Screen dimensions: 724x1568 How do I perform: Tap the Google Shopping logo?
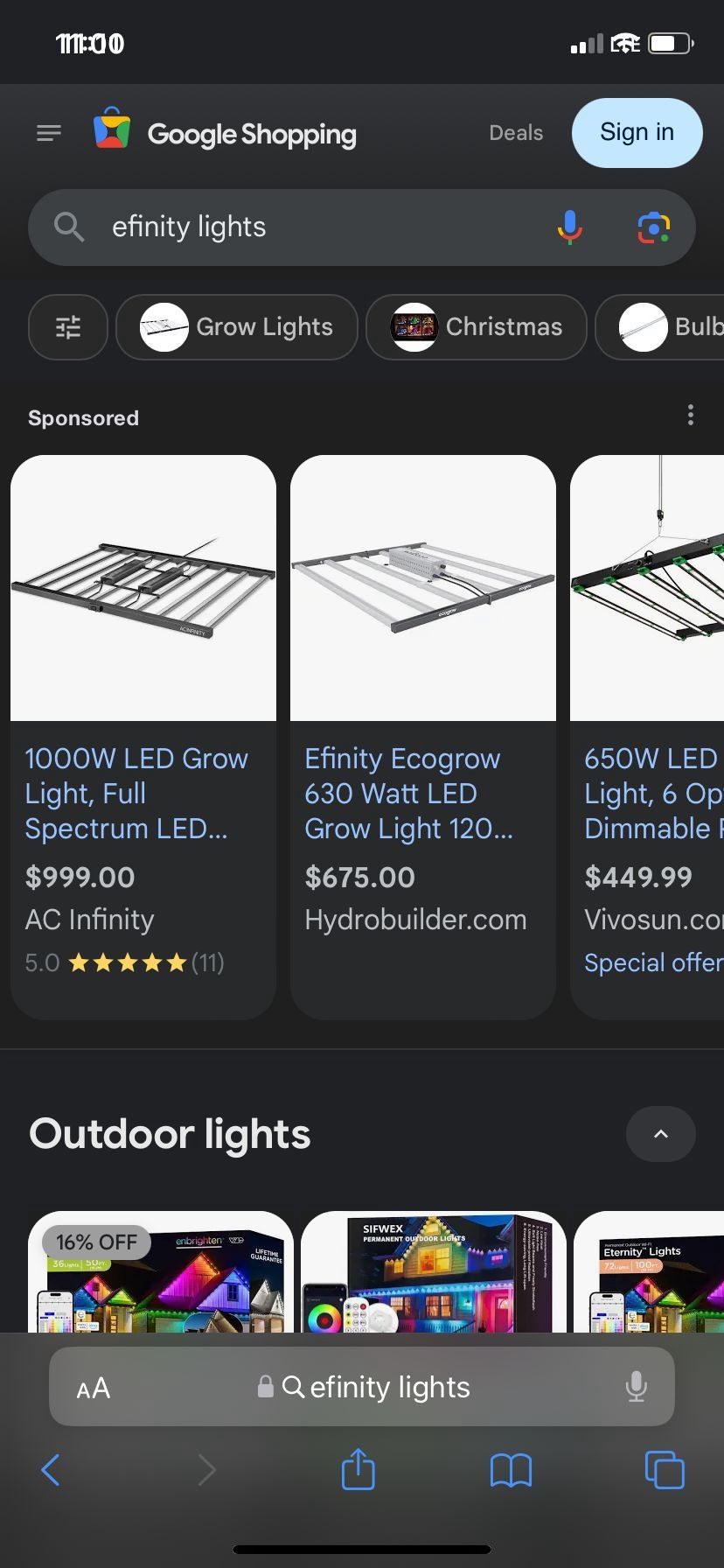click(226, 133)
